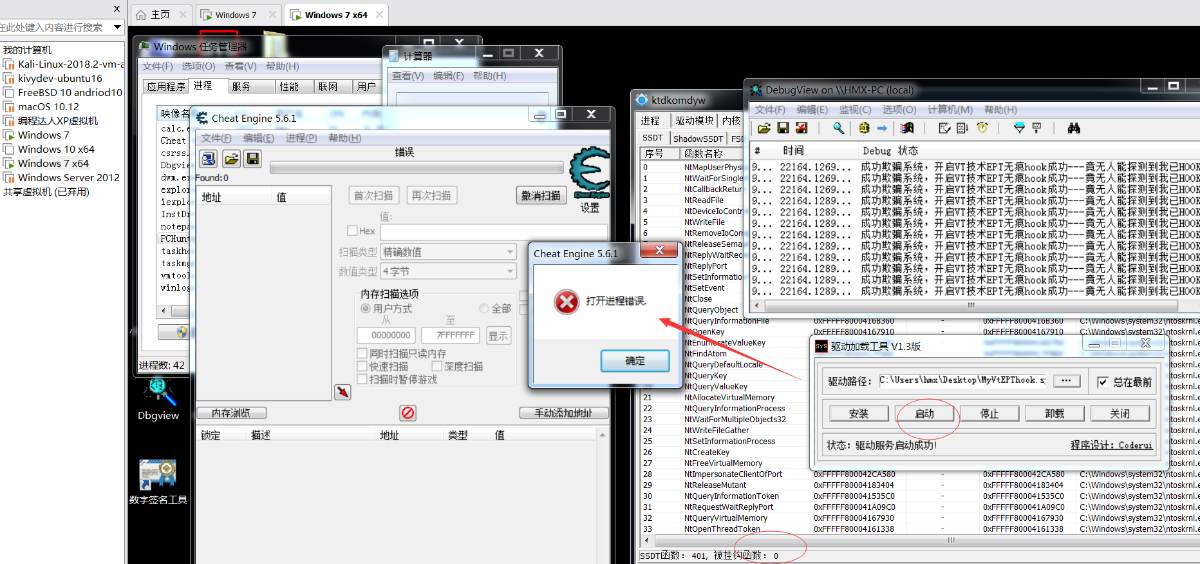
Task: Click the 内存浏览 memory view button
Action: pos(231,413)
